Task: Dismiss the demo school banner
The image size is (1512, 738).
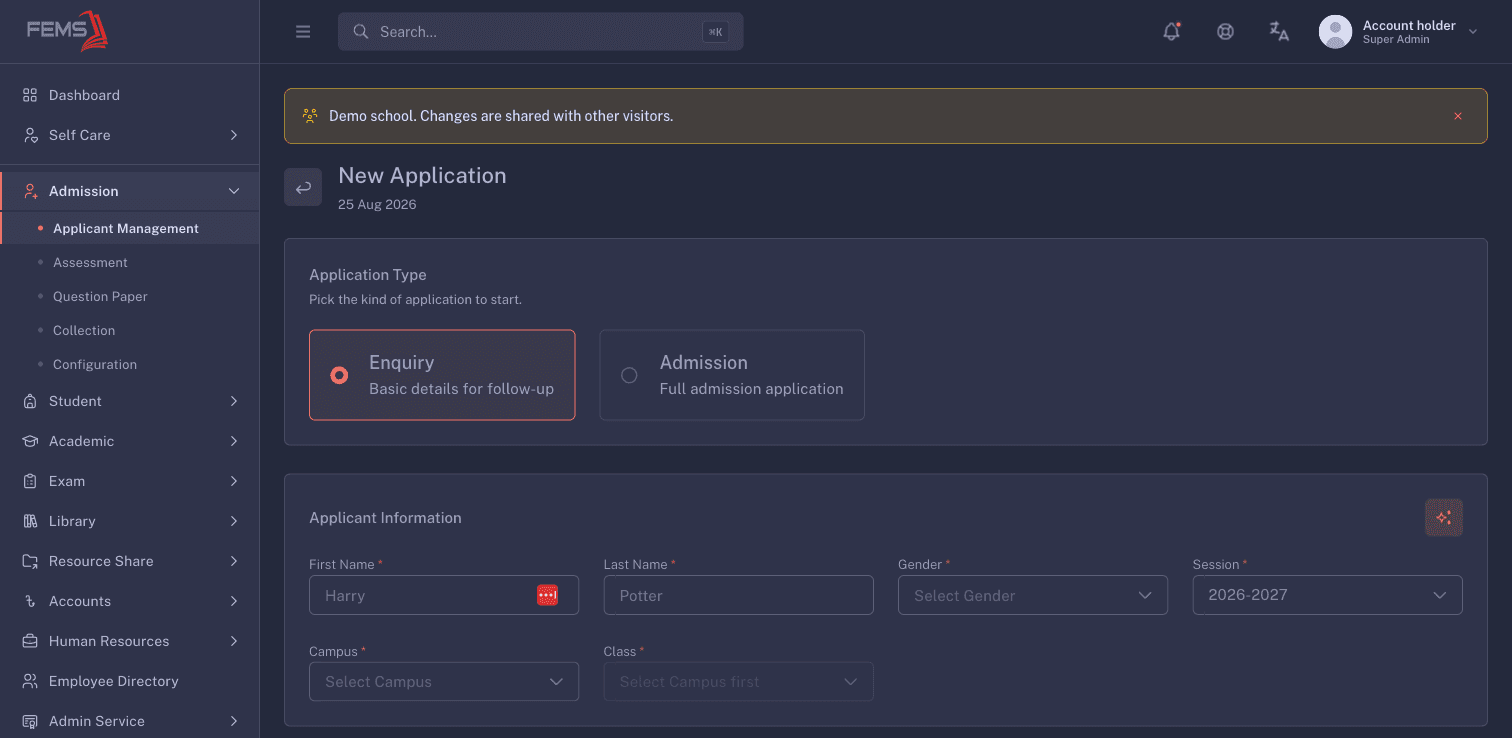Action: [x=1458, y=116]
